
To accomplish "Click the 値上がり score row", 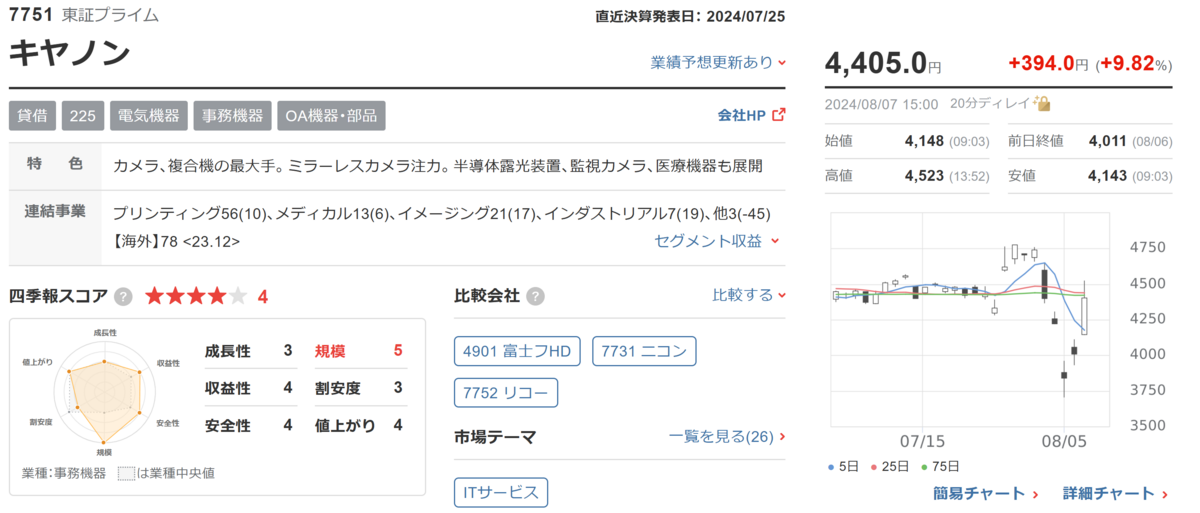I will pos(359,426).
